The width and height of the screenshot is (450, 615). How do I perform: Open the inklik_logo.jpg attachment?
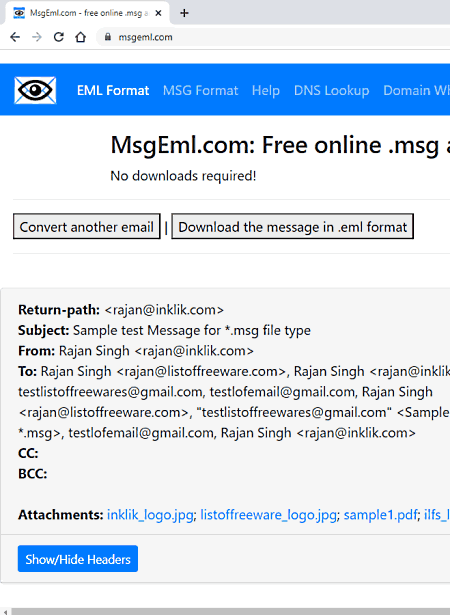click(x=150, y=515)
